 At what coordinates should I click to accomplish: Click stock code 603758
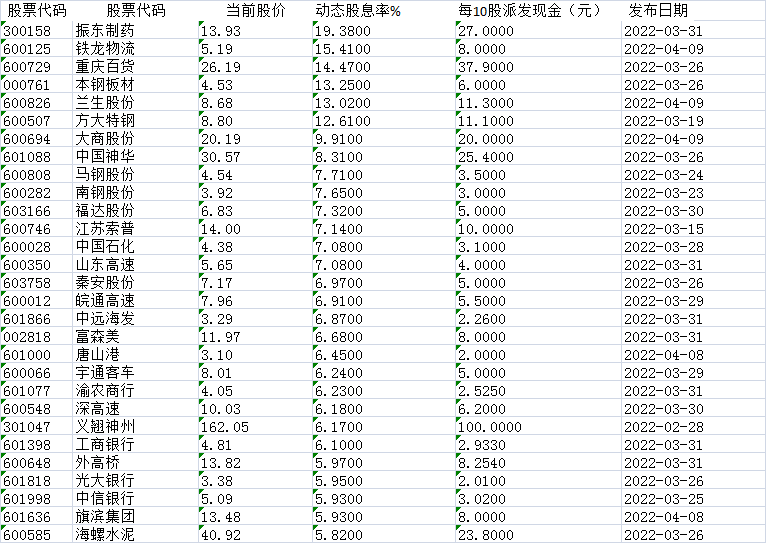coord(27,283)
